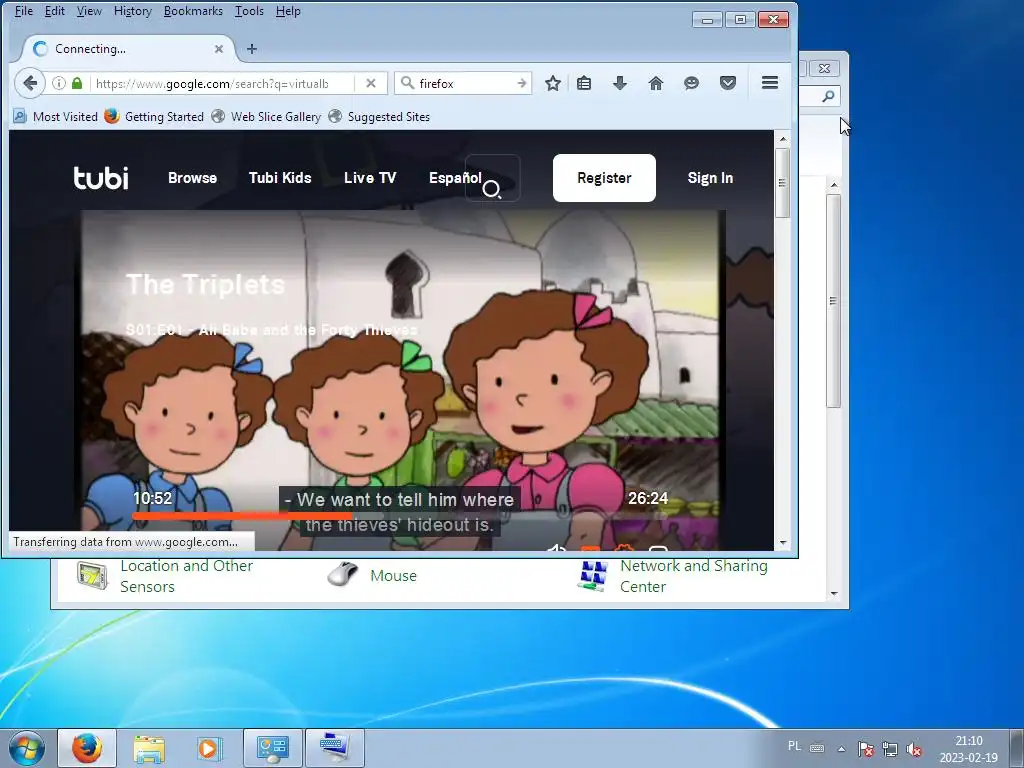Open the History menu

[133, 11]
